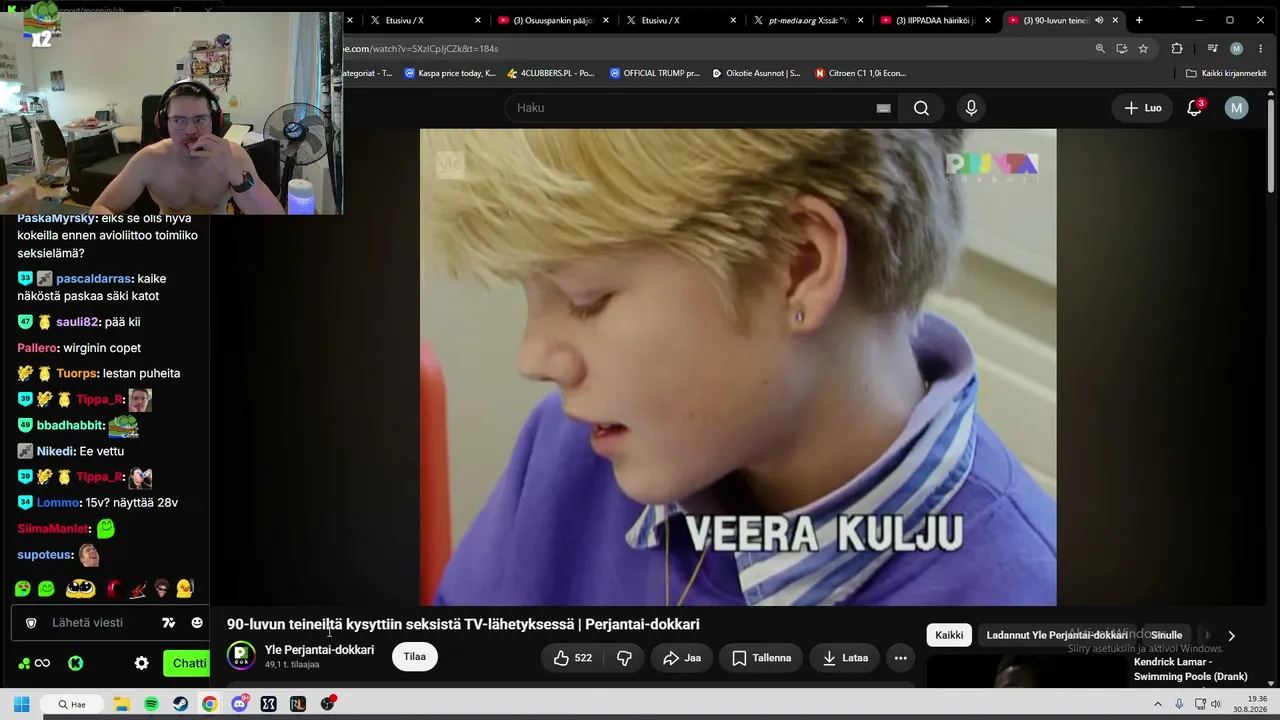This screenshot has width=1280, height=720.
Task: Click the Veera Kulju video player
Action: click(x=738, y=367)
